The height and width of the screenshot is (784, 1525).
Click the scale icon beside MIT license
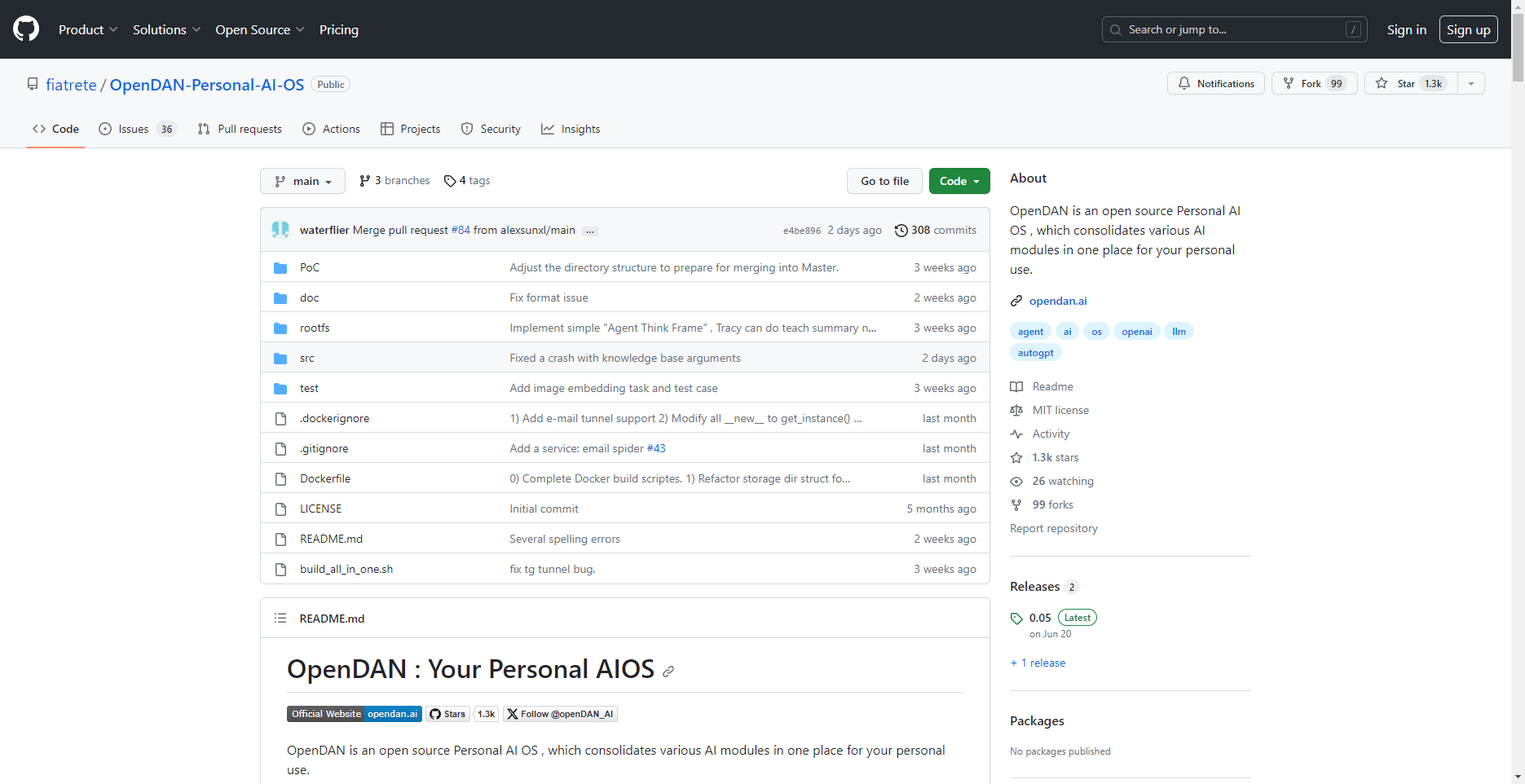pos(1016,410)
